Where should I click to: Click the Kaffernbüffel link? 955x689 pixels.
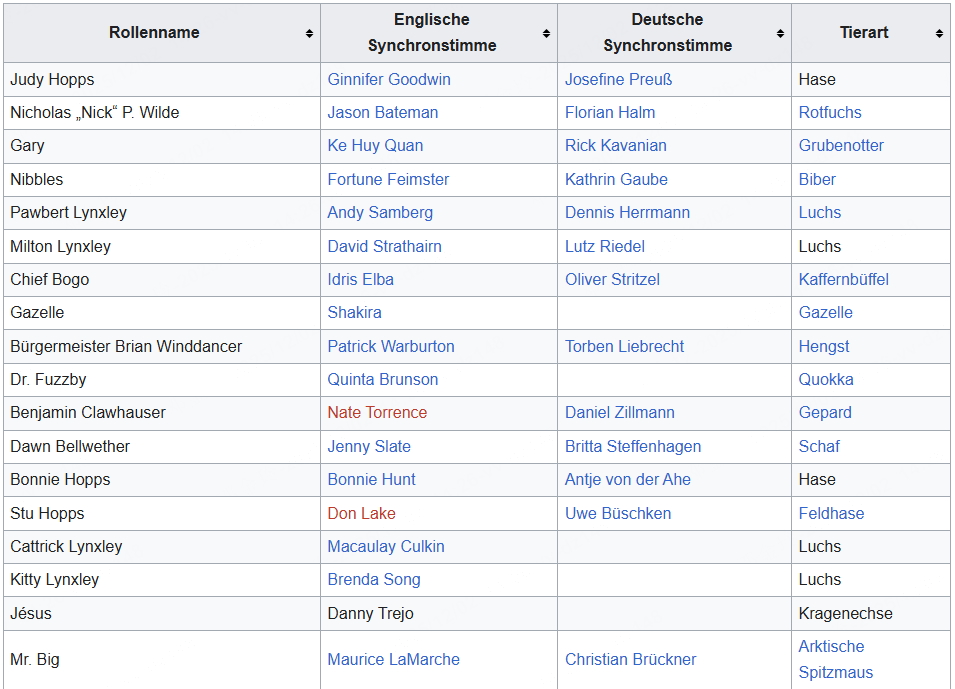coord(843,279)
